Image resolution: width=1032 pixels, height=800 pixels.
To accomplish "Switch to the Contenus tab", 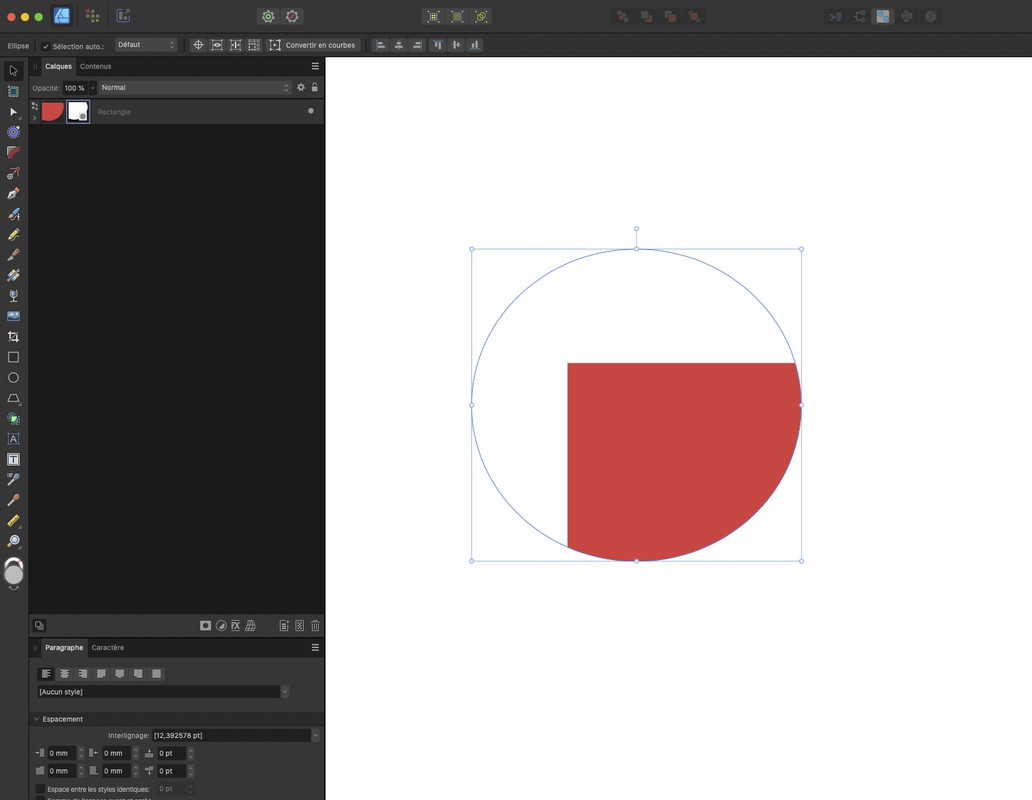I will (x=95, y=66).
